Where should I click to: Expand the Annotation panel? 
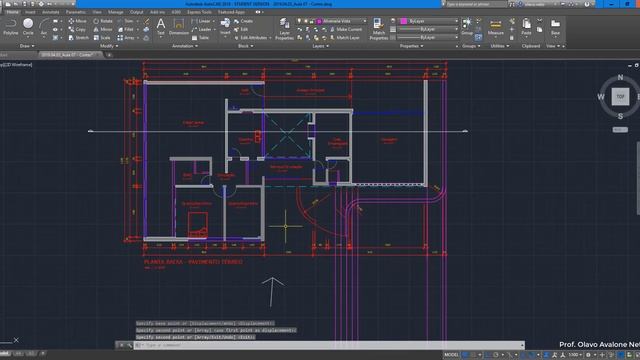(x=185, y=46)
